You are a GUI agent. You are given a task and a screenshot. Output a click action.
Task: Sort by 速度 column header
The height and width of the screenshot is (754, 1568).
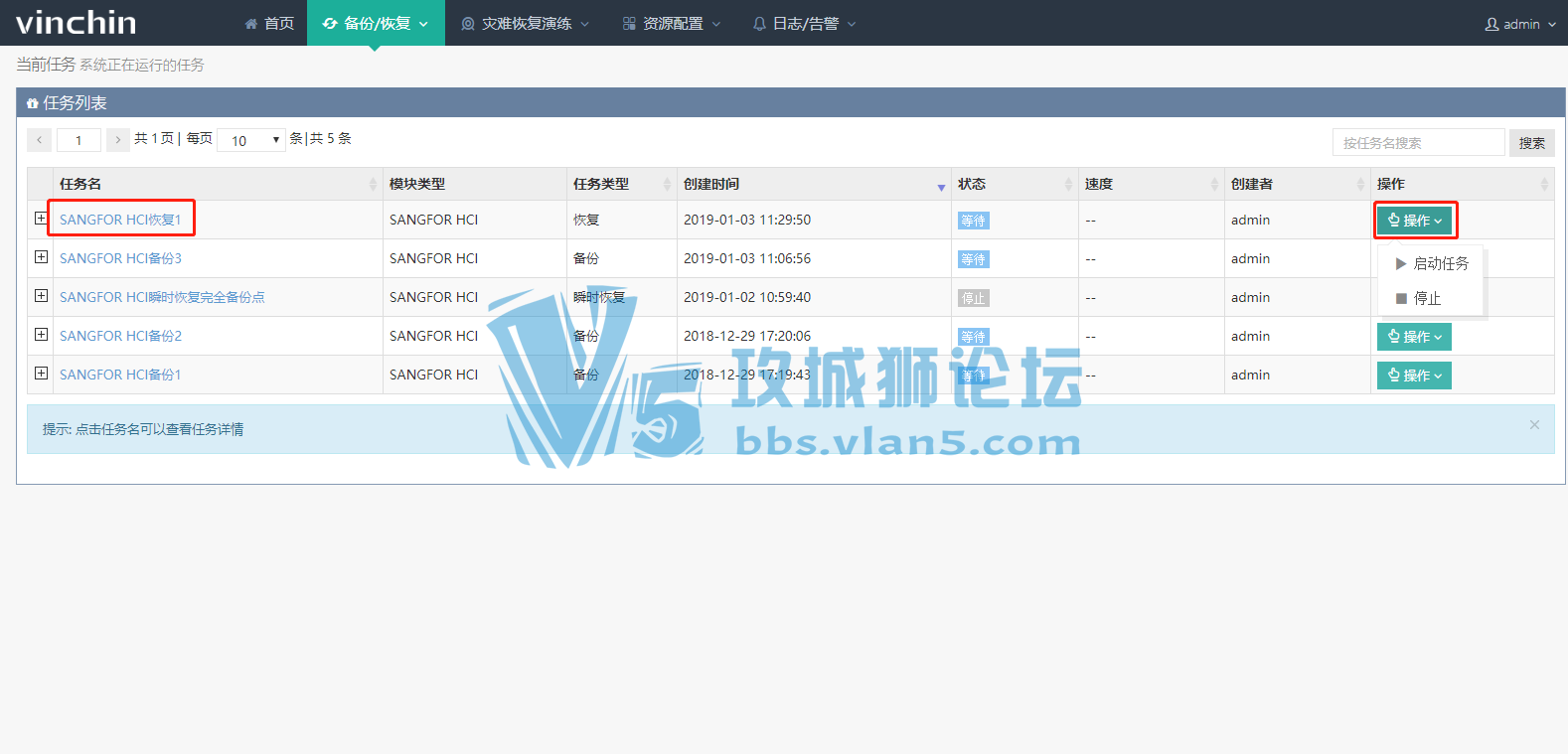(x=1151, y=184)
